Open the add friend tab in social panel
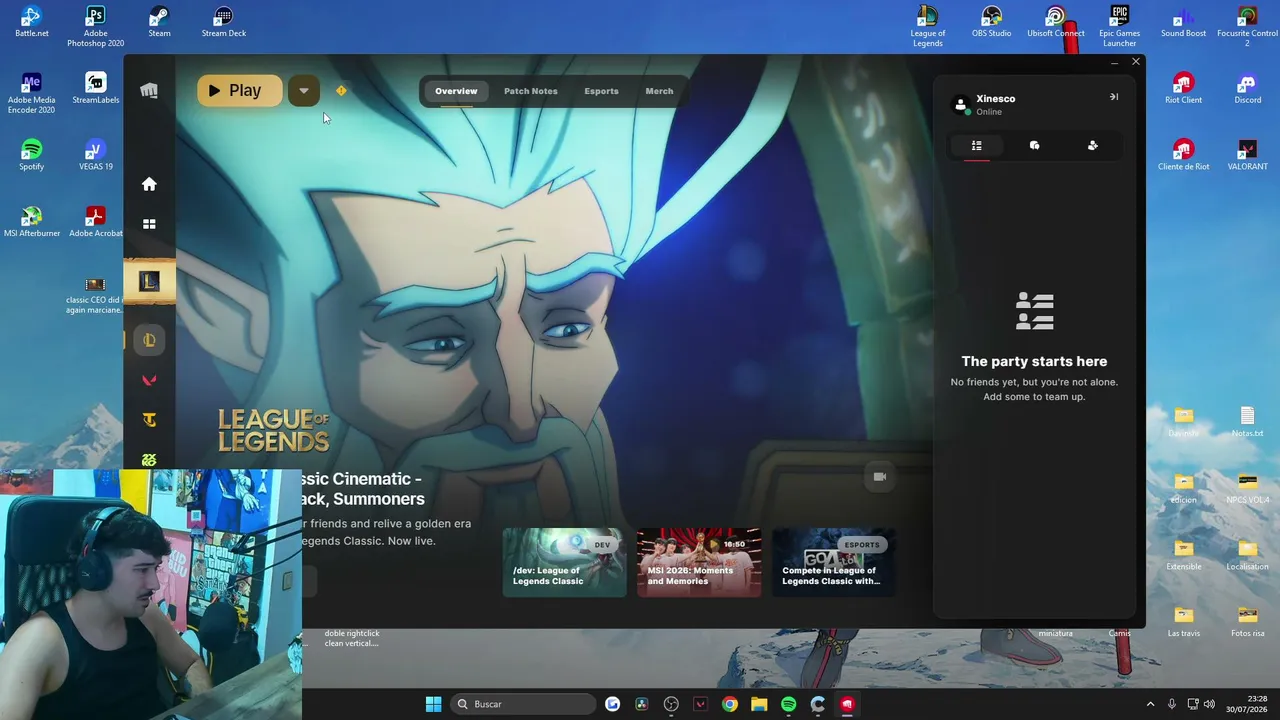 pyautogui.click(x=1093, y=146)
